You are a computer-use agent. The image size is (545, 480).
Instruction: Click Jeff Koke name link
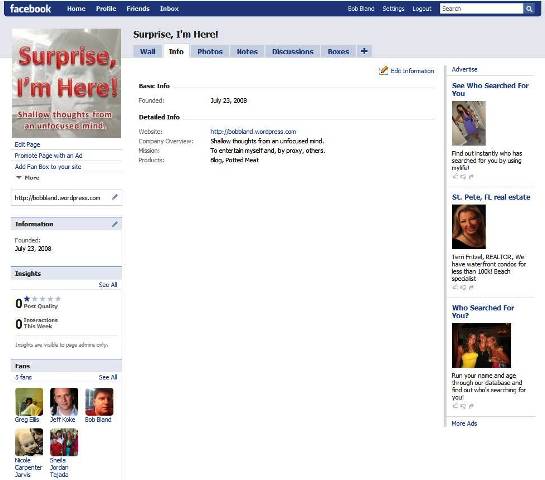(63, 420)
